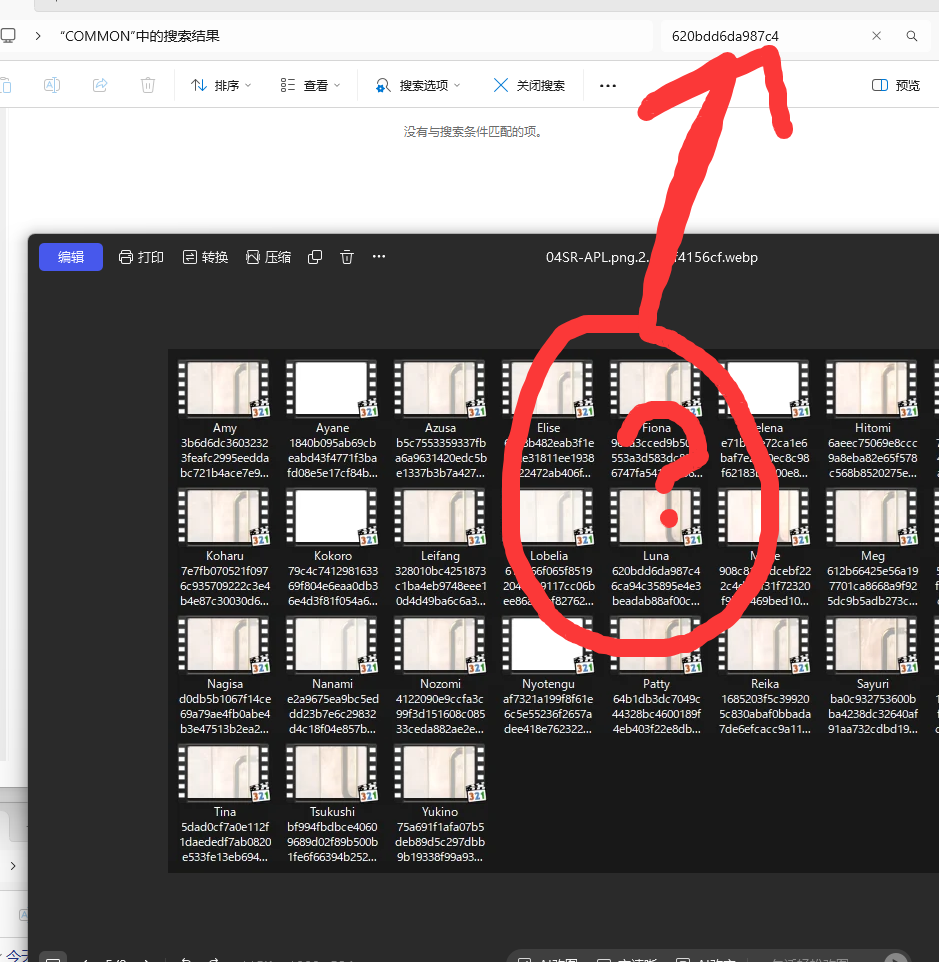Click the Nagisa video thumbnail in the image

[224, 645]
